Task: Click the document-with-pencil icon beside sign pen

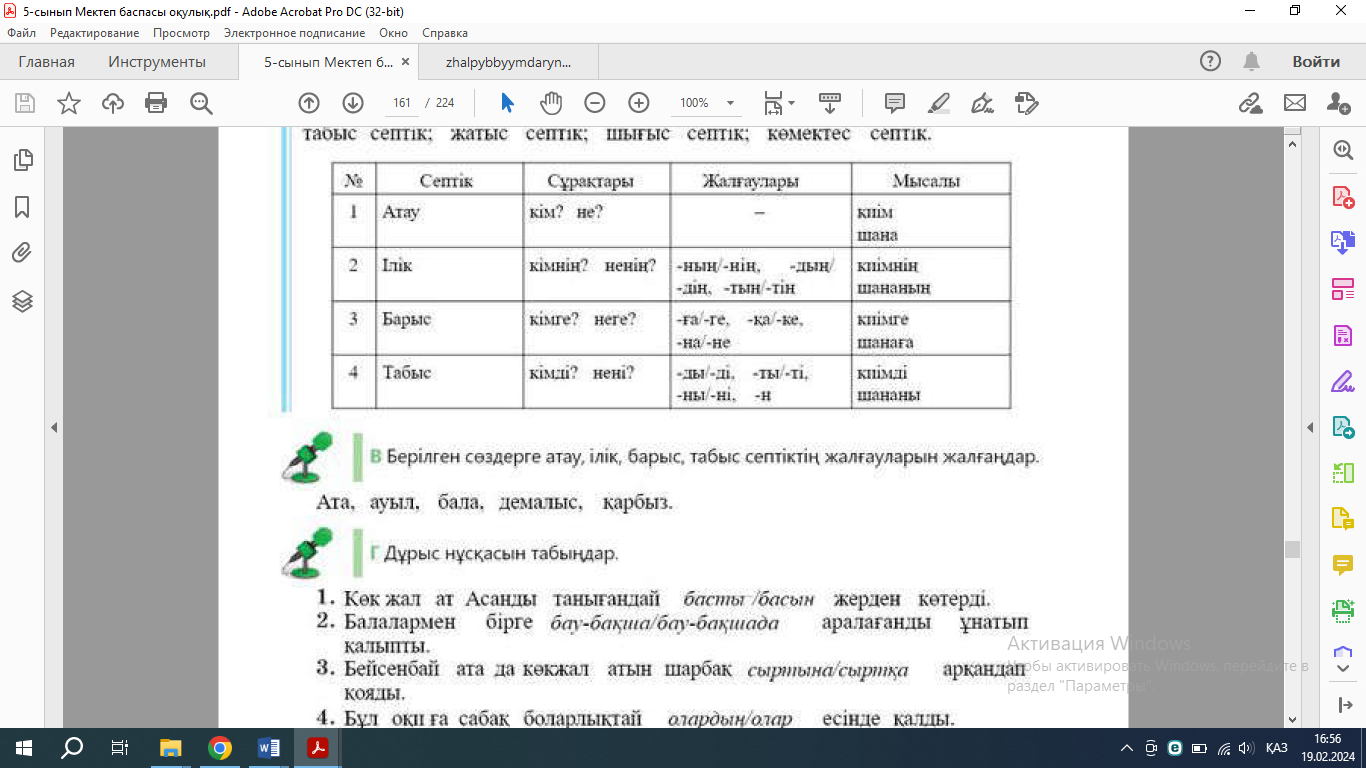Action: pos(1027,103)
